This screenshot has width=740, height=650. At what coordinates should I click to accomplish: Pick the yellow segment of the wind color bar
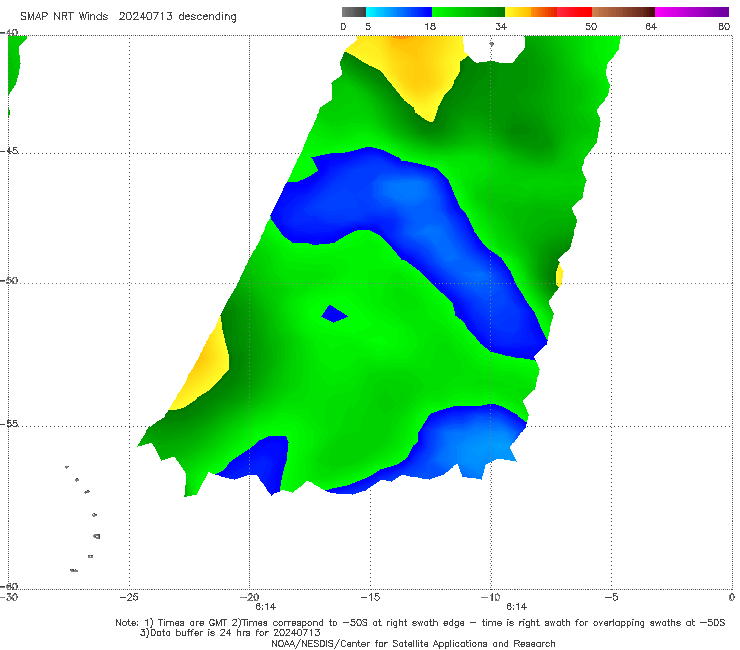click(518, 12)
